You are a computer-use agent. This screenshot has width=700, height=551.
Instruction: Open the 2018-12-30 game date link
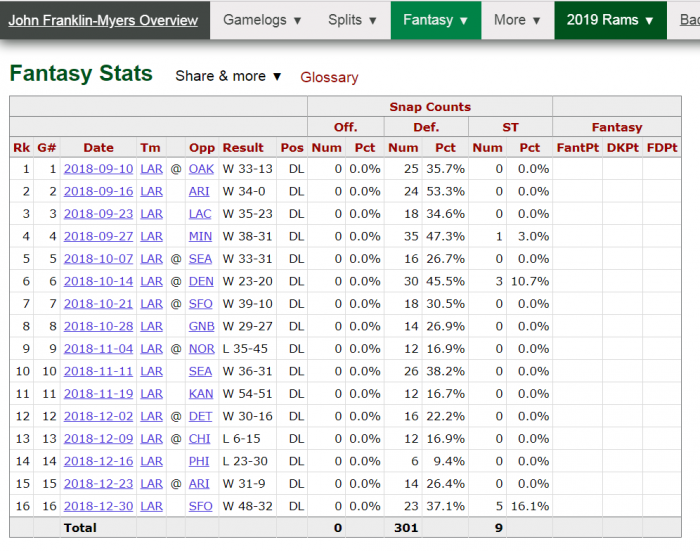click(98, 506)
